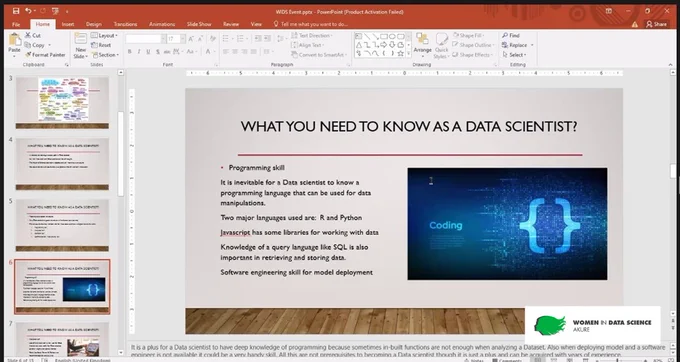Decrease font size

201,39
